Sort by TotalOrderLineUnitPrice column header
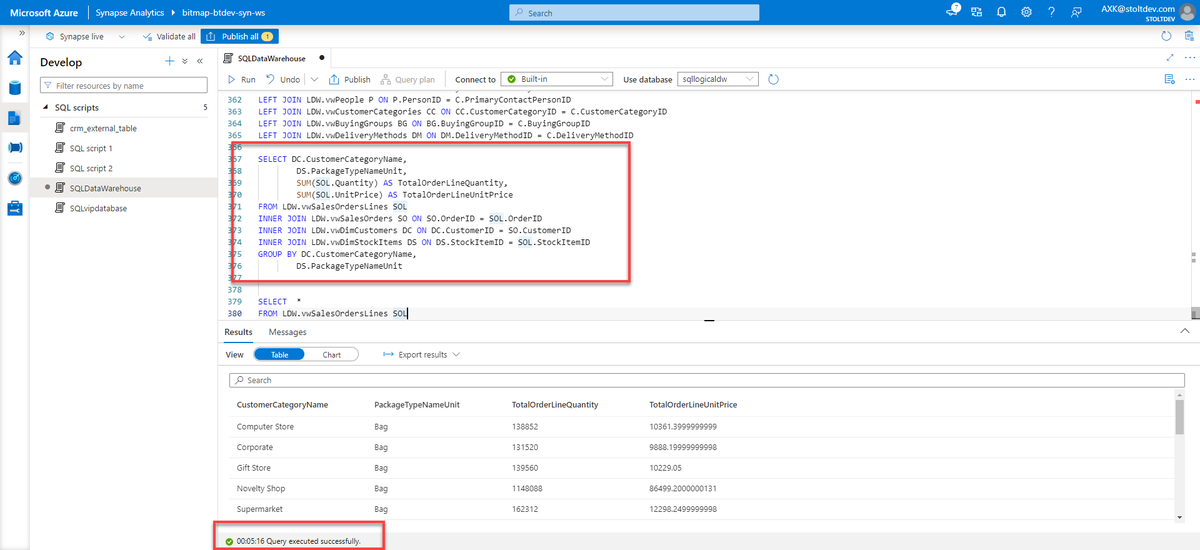 (693, 404)
